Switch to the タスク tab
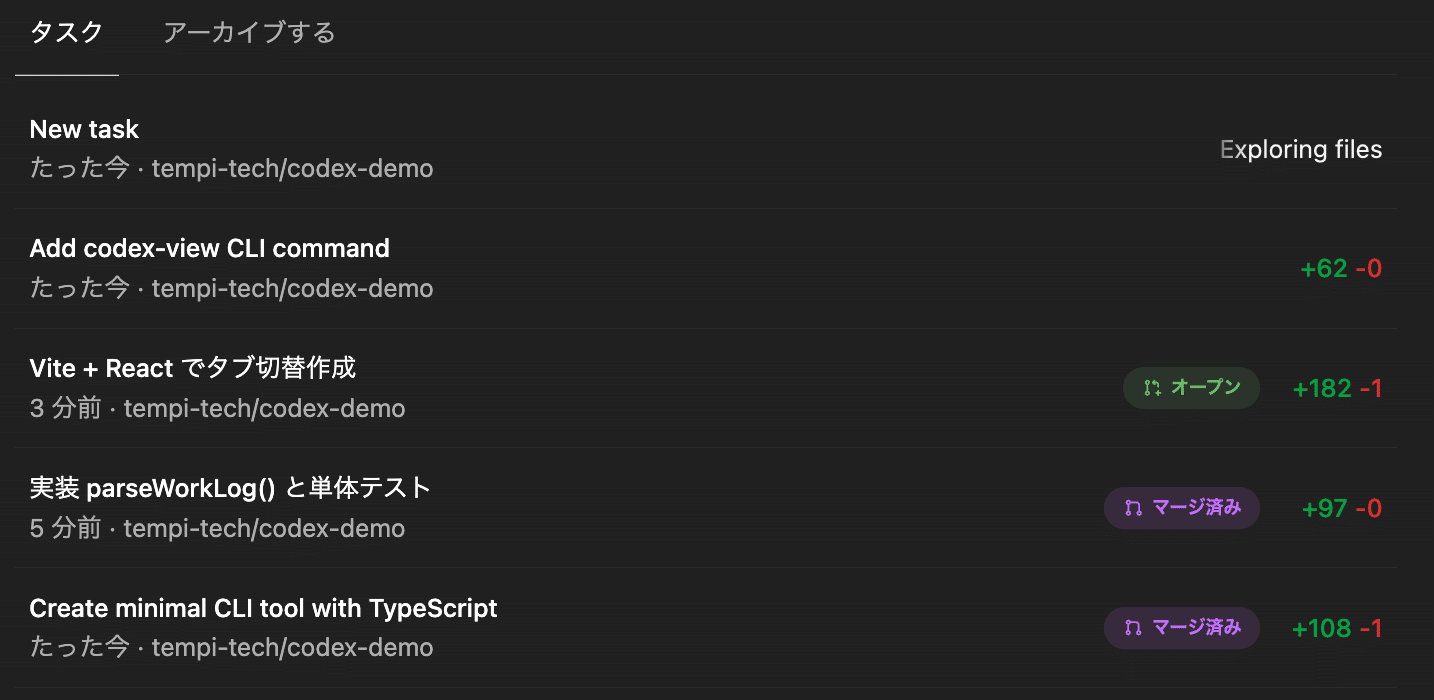The image size is (1434, 700). [x=67, y=33]
